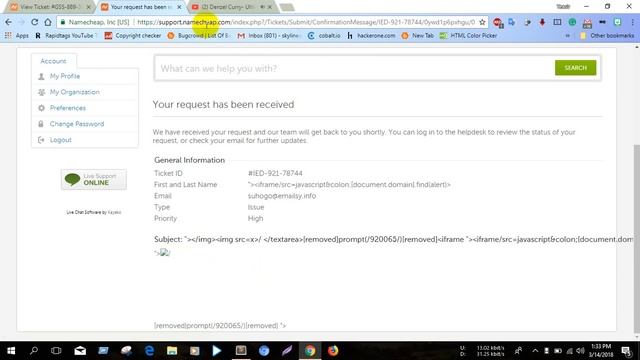Open Microsoft Edge from the taskbar
640x360 pixels.
pyautogui.click(x=149, y=351)
